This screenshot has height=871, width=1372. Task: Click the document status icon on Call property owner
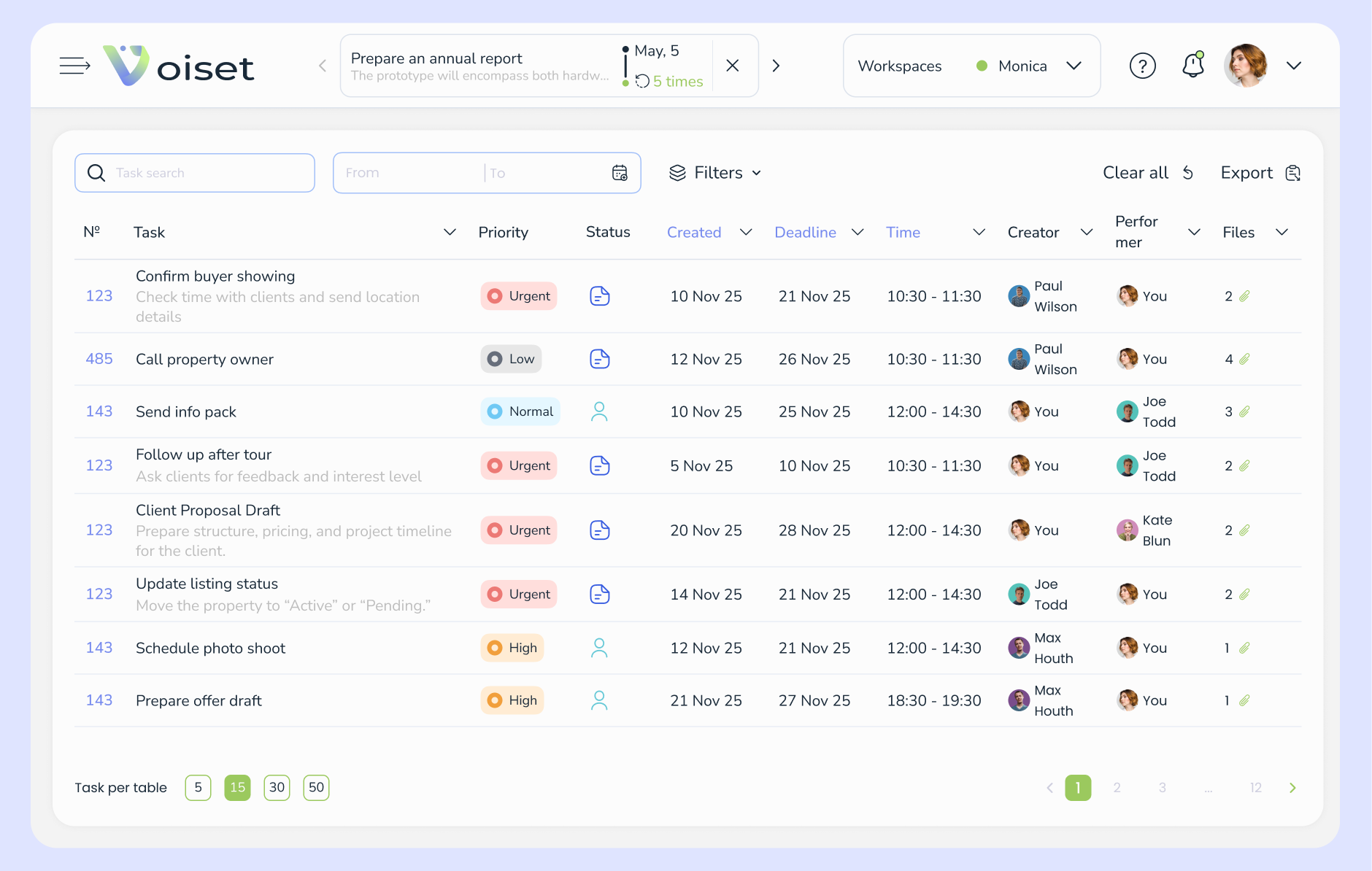click(599, 358)
